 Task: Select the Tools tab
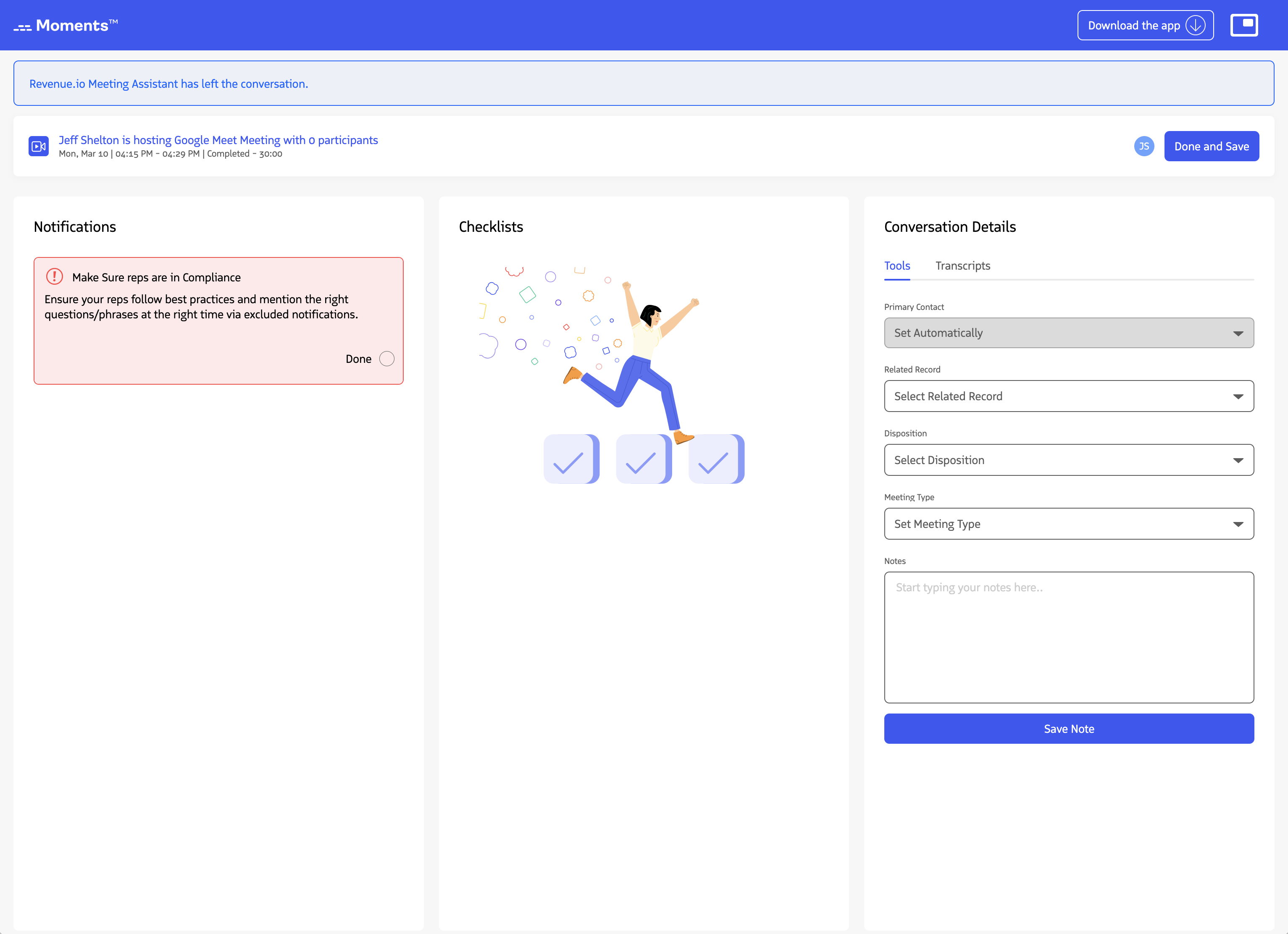(897, 266)
